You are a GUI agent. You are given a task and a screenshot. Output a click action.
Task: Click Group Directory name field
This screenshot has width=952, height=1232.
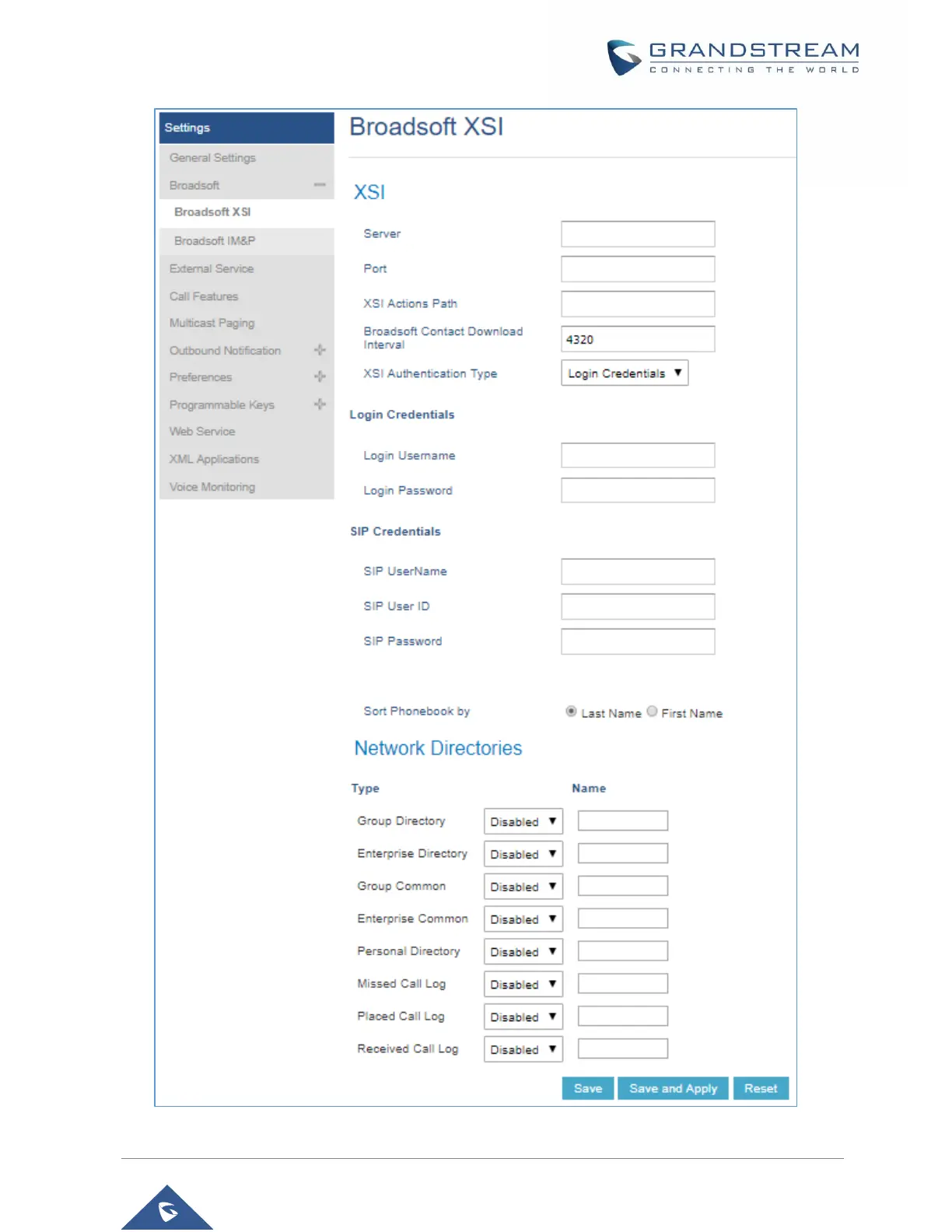pos(623,821)
